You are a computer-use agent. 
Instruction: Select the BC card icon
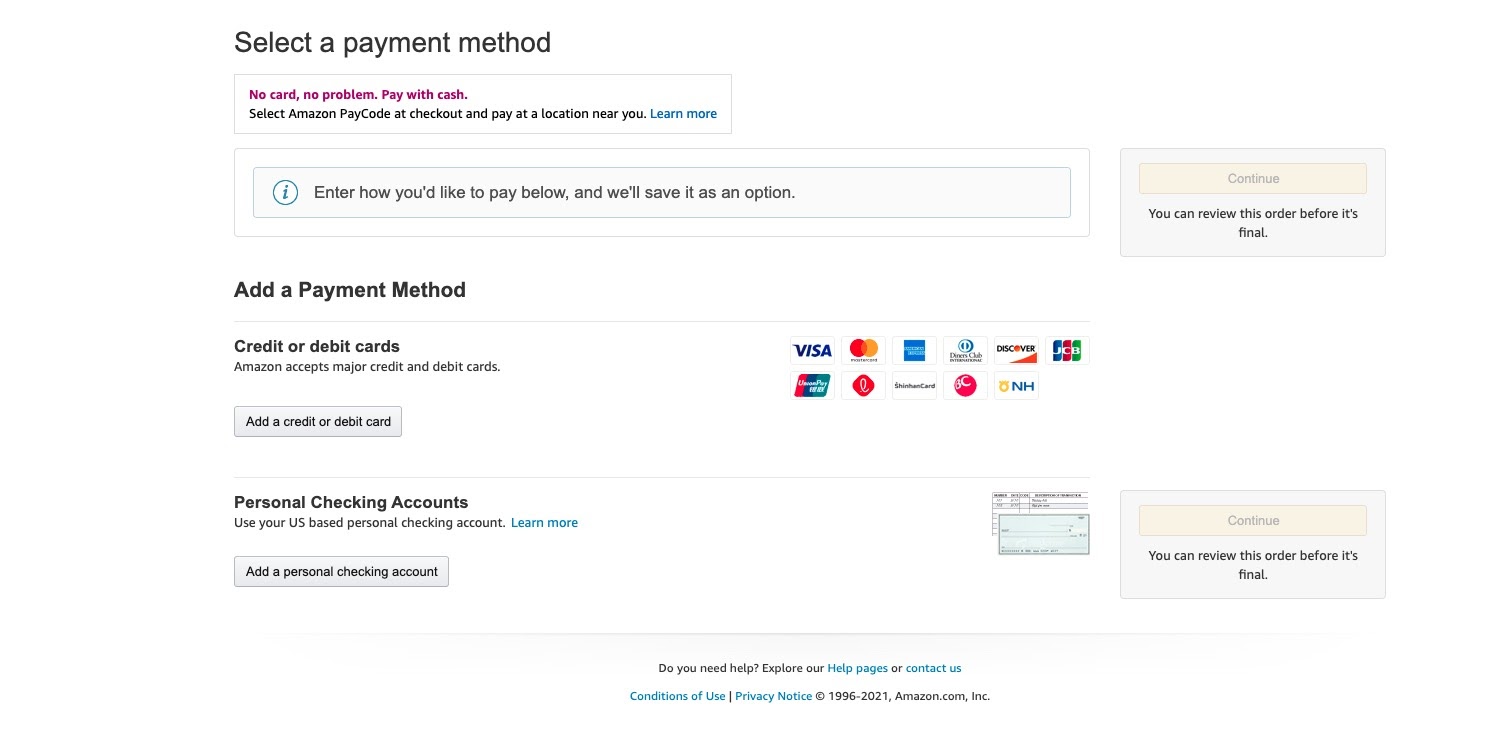coord(965,386)
